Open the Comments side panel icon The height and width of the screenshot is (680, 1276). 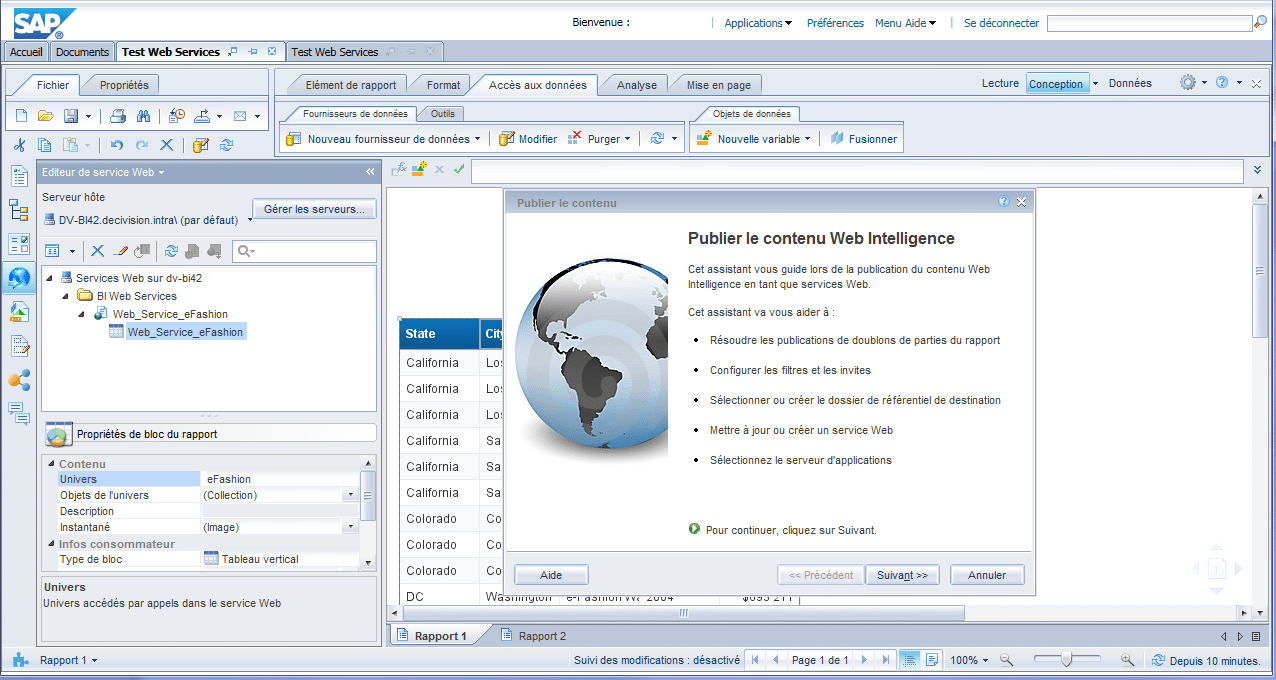tap(19, 411)
